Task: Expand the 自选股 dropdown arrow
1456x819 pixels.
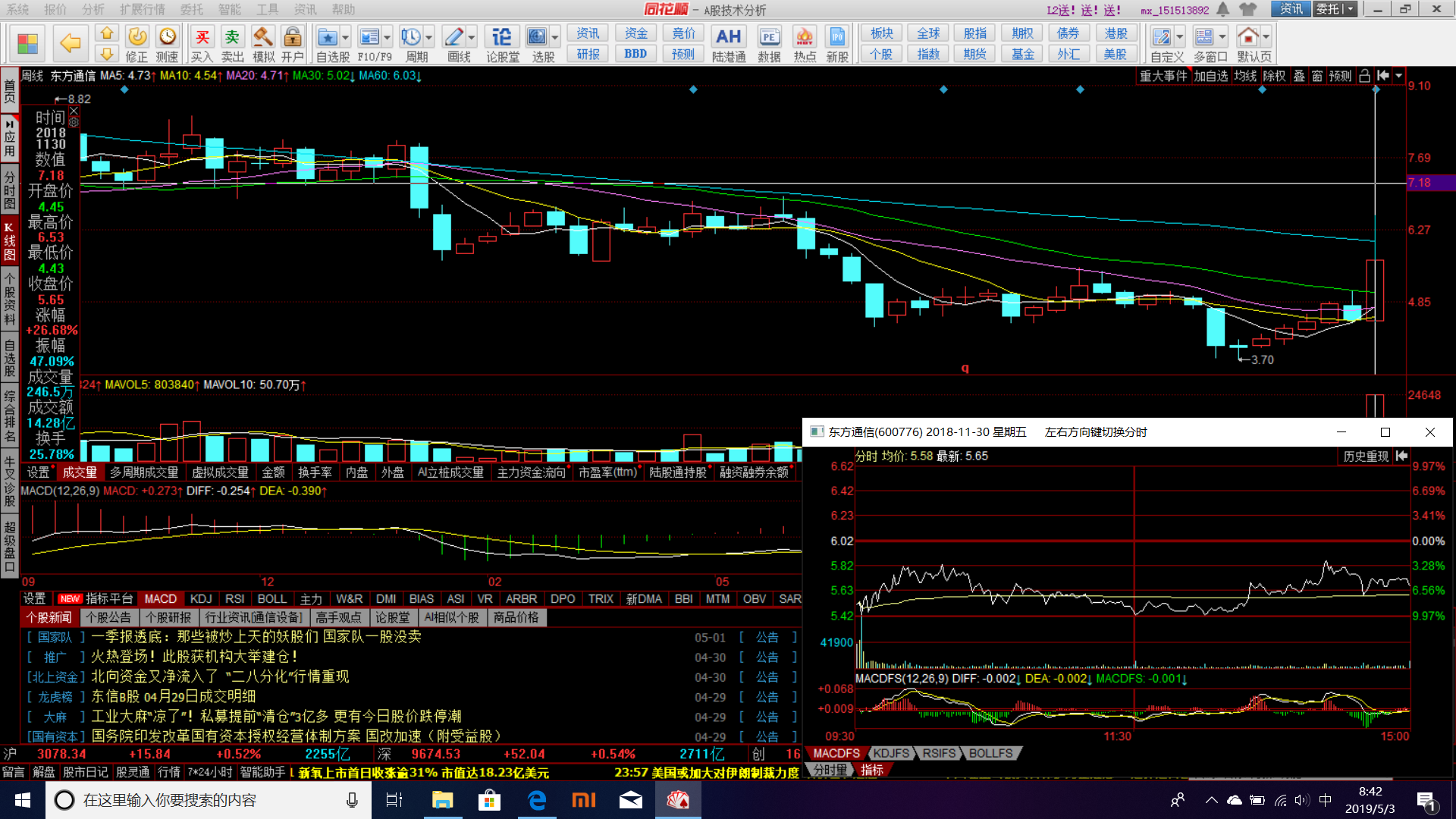Action: [x=346, y=37]
